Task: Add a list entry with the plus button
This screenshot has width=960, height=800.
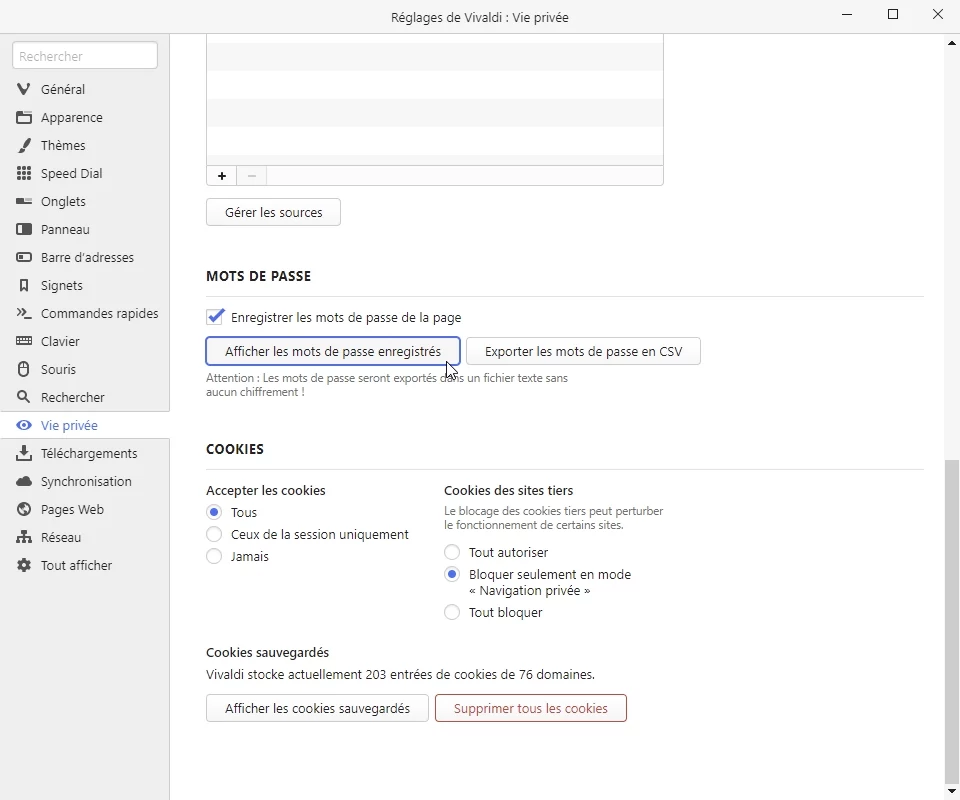Action: point(222,176)
